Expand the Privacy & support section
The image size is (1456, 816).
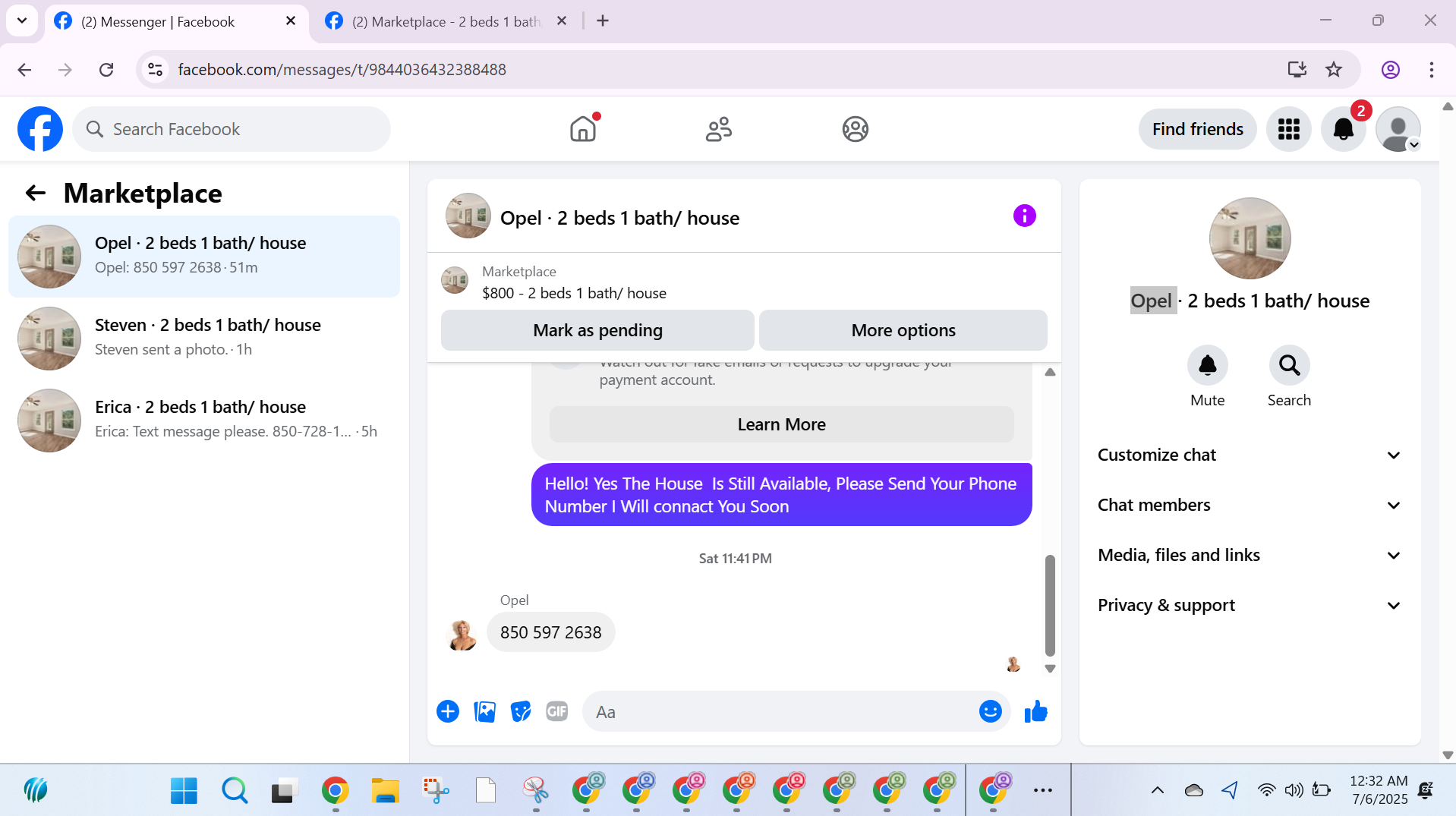click(x=1250, y=605)
